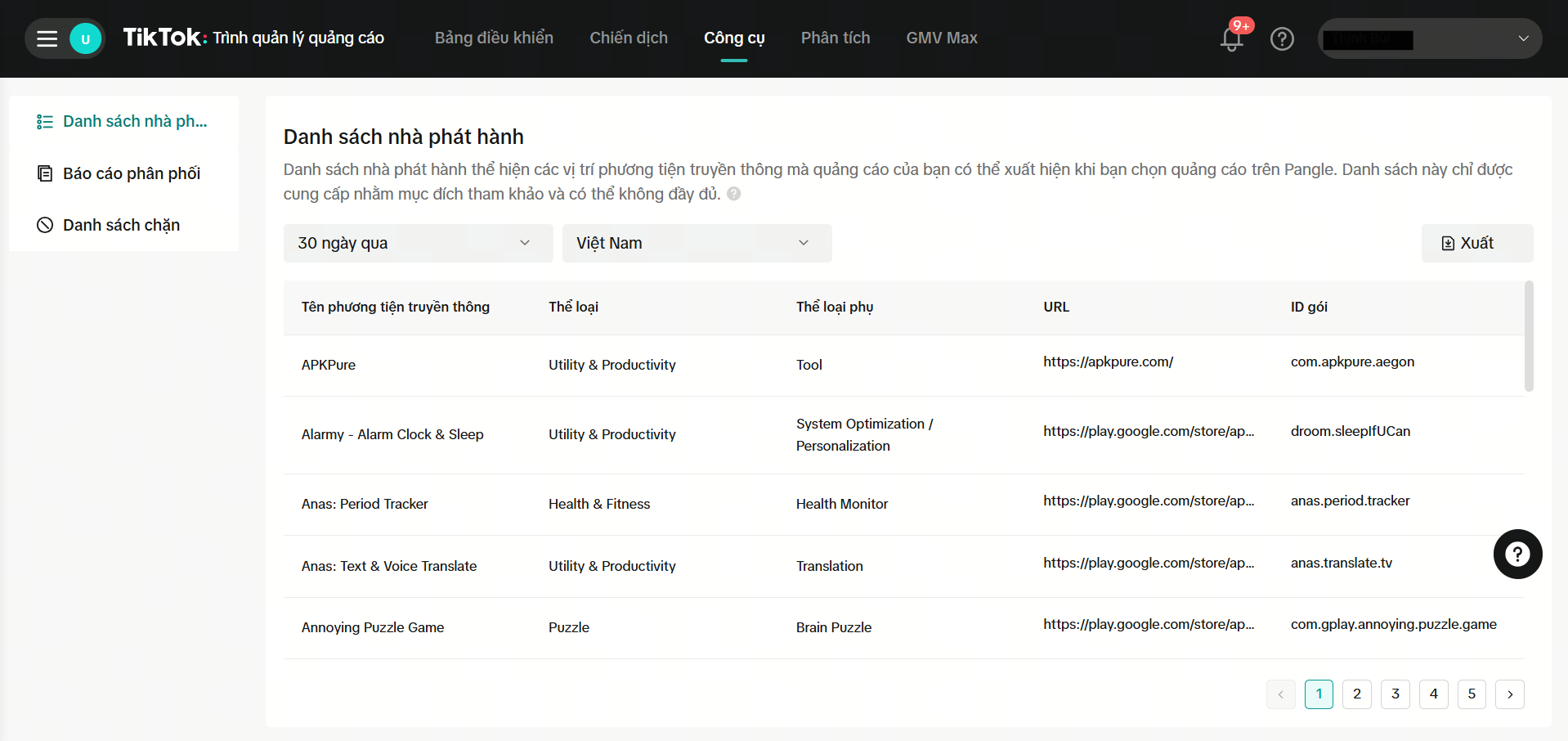Click the help question mark in header

1282,38
